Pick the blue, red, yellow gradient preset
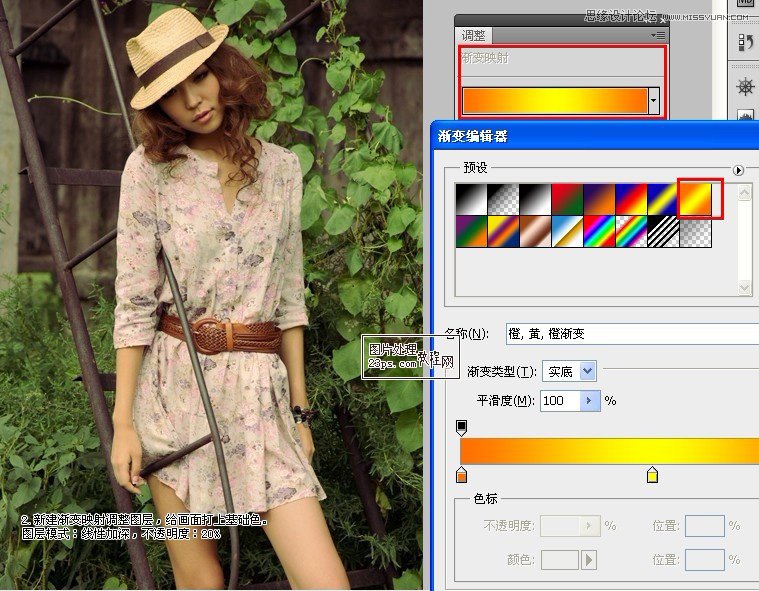 631,199
